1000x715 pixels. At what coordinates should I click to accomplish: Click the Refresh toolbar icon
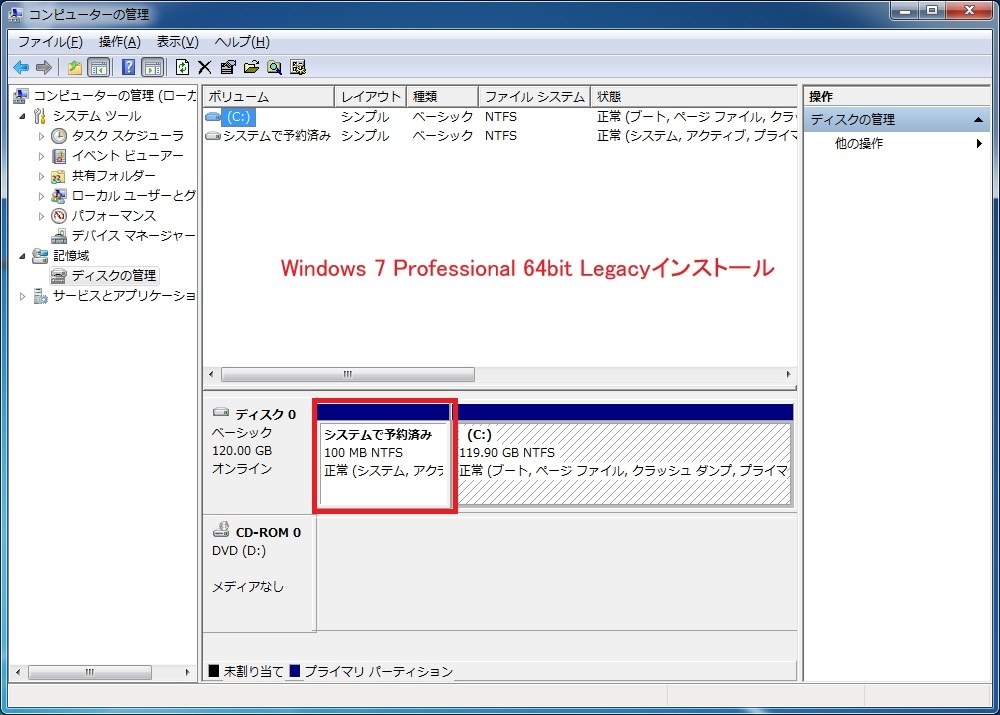coord(182,67)
